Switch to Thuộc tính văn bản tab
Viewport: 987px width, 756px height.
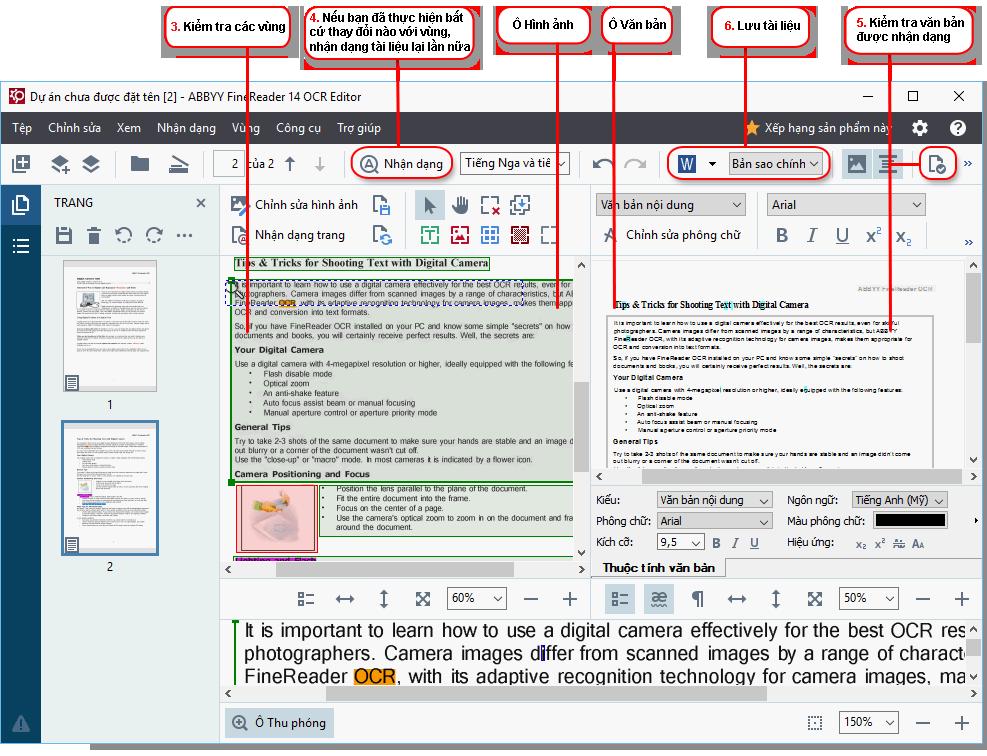[x=658, y=568]
